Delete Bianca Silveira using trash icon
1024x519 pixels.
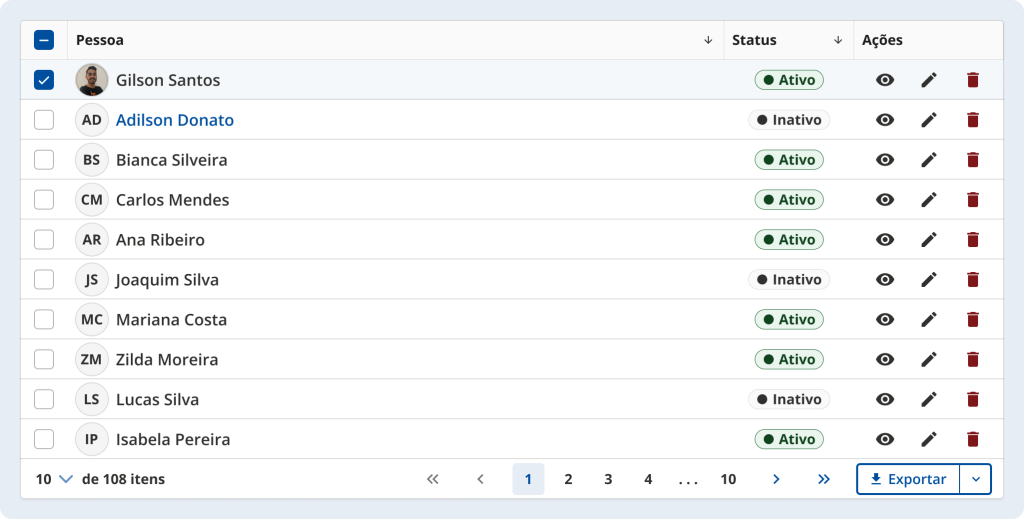(x=972, y=160)
